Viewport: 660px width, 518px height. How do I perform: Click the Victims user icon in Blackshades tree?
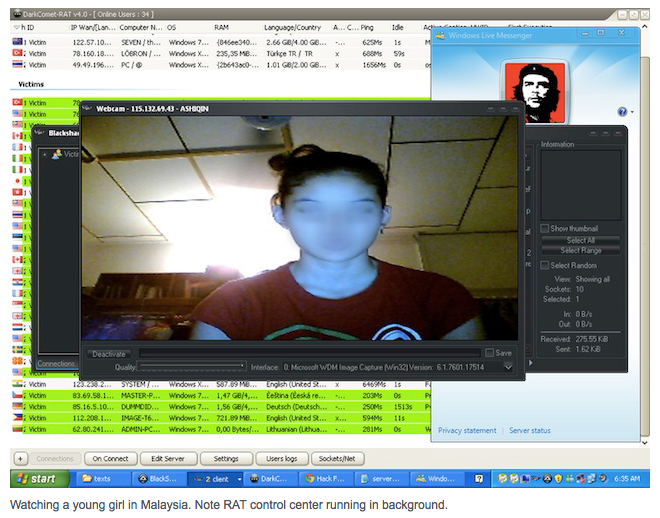click(57, 154)
